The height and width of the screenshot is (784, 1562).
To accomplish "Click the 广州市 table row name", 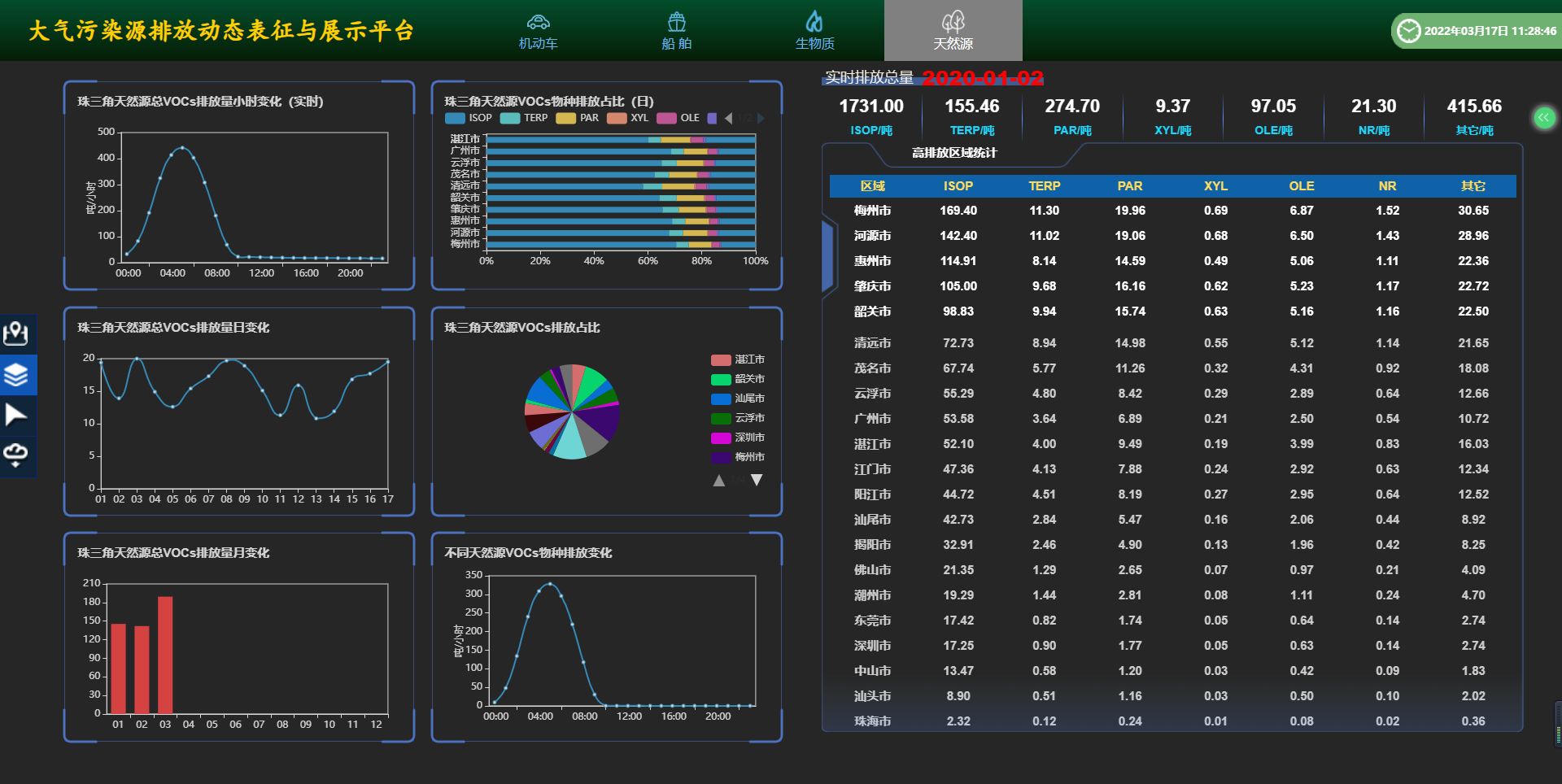I will [873, 419].
